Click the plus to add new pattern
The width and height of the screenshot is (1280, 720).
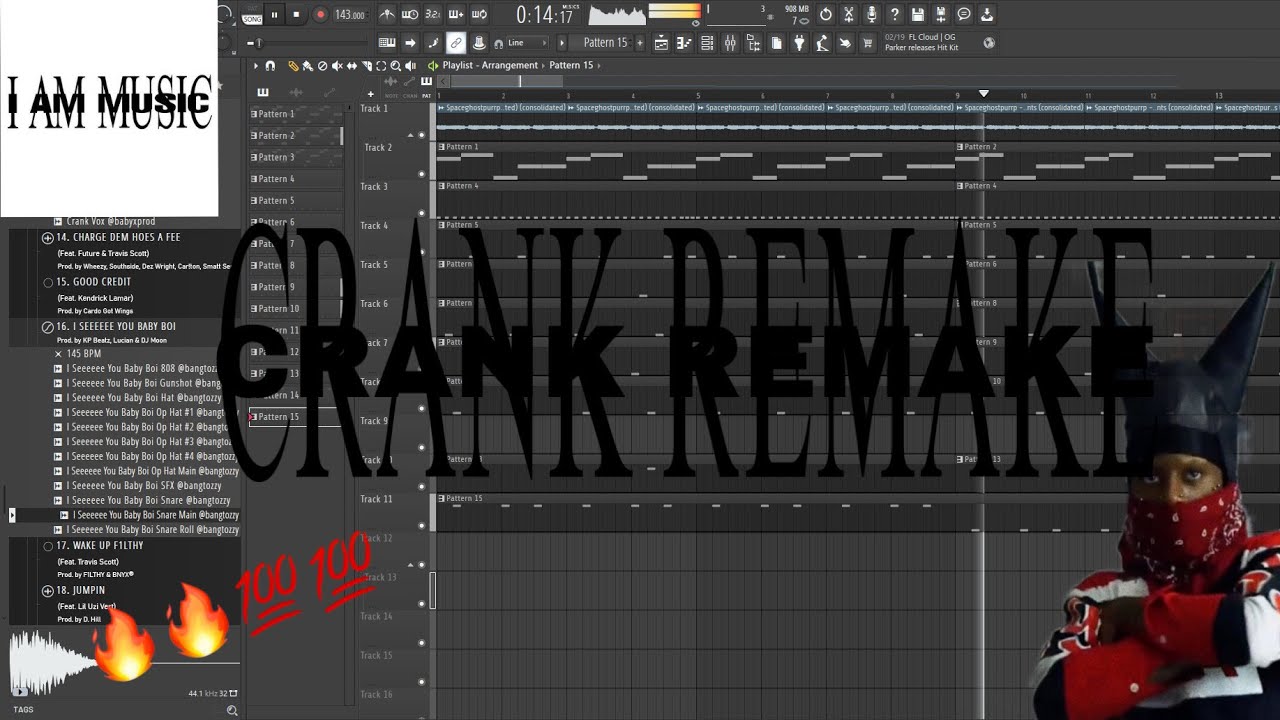[640, 43]
